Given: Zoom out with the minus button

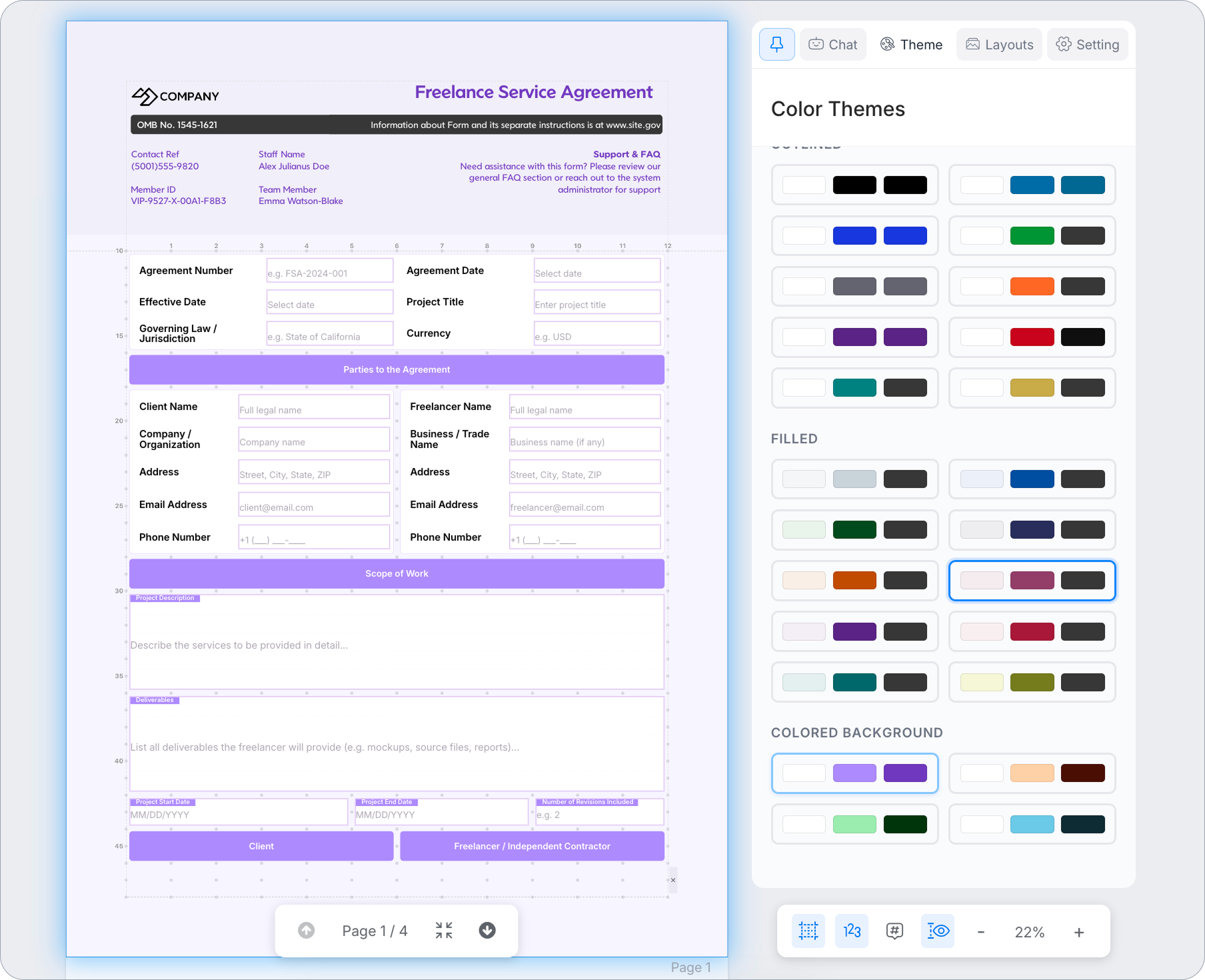Looking at the screenshot, I should click(x=981, y=932).
